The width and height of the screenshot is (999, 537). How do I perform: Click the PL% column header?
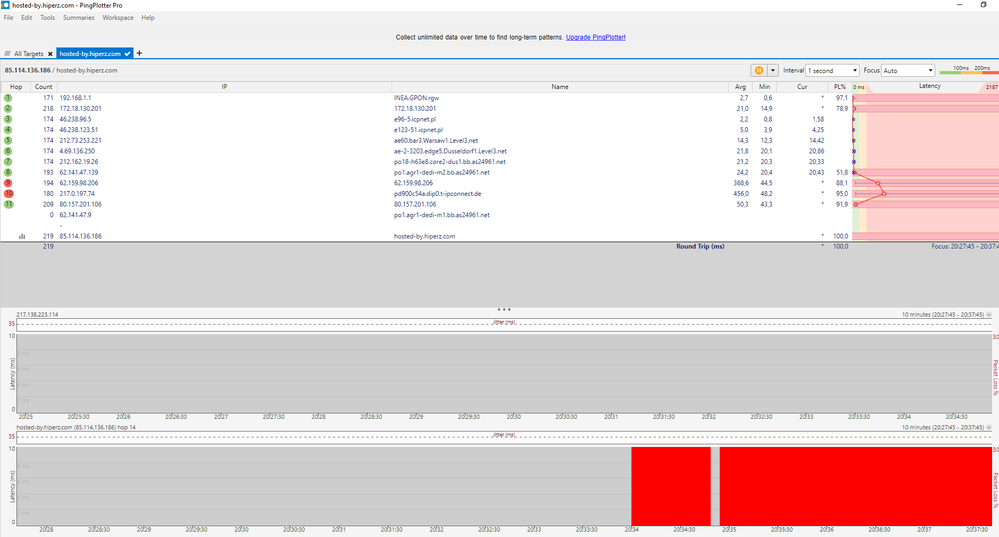[840, 87]
